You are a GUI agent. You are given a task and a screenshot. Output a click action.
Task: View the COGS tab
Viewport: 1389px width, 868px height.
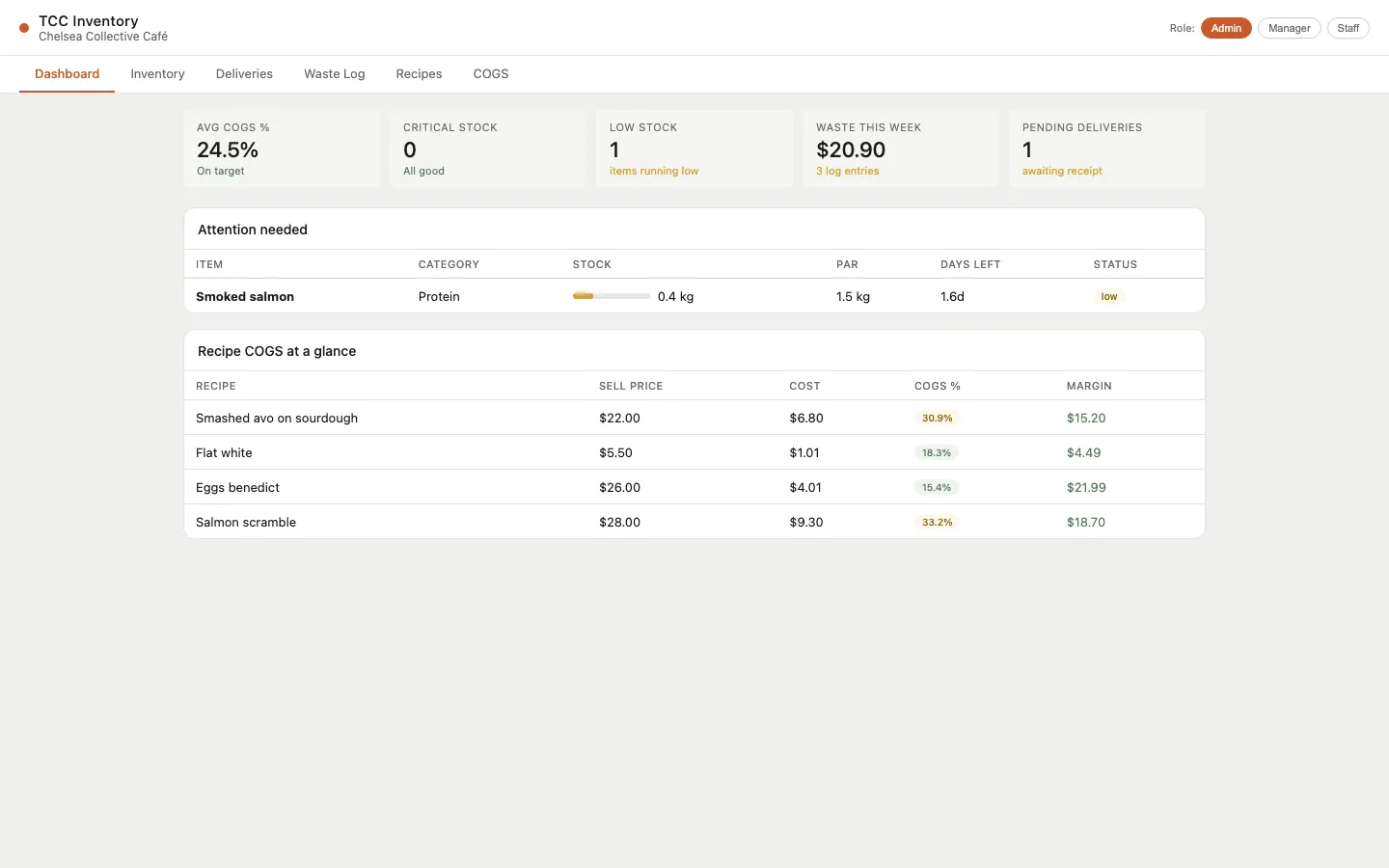point(490,74)
